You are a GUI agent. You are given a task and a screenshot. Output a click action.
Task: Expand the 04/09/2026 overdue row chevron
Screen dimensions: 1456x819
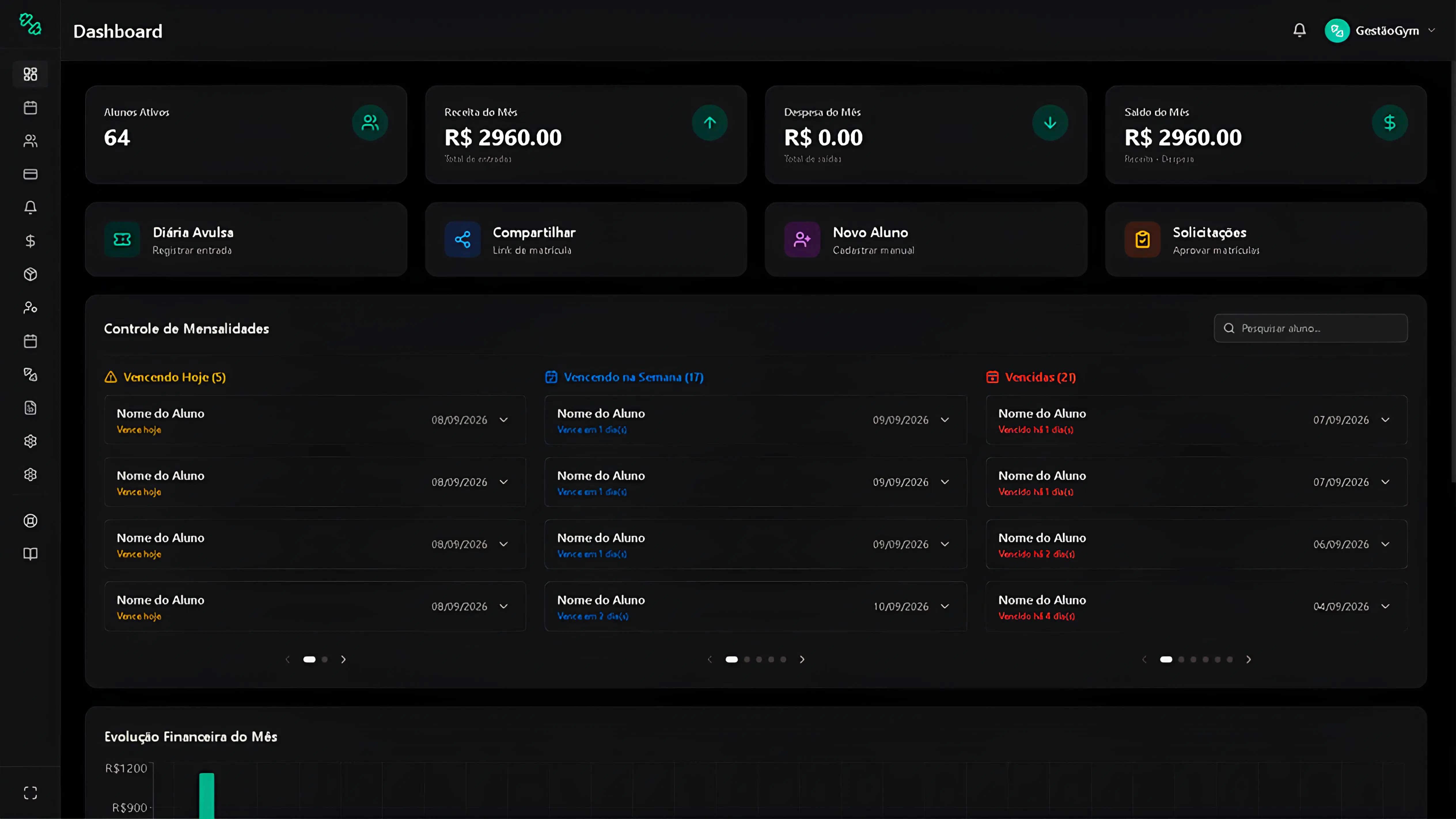[1385, 606]
